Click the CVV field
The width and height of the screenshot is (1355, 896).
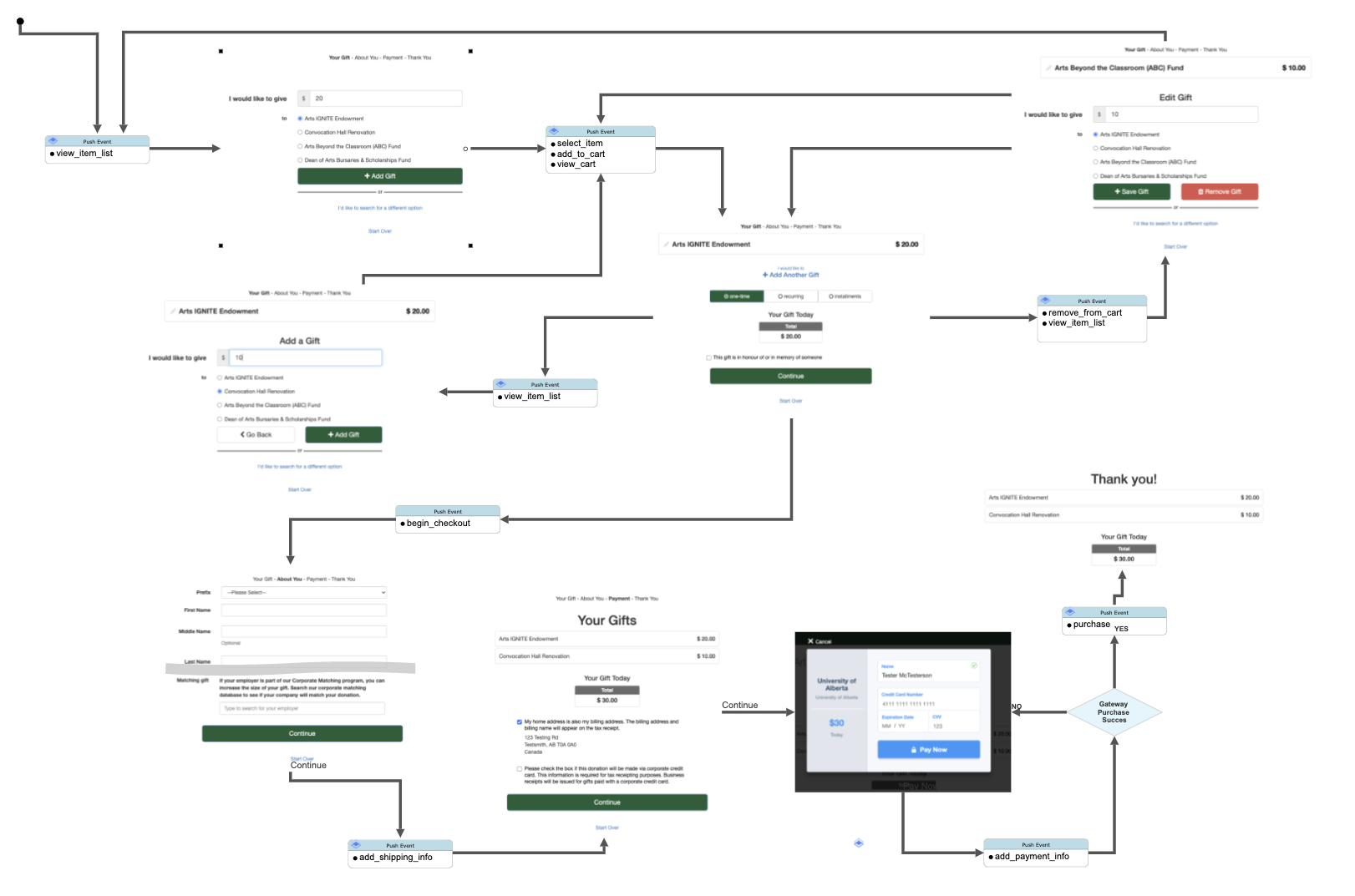pos(954,721)
